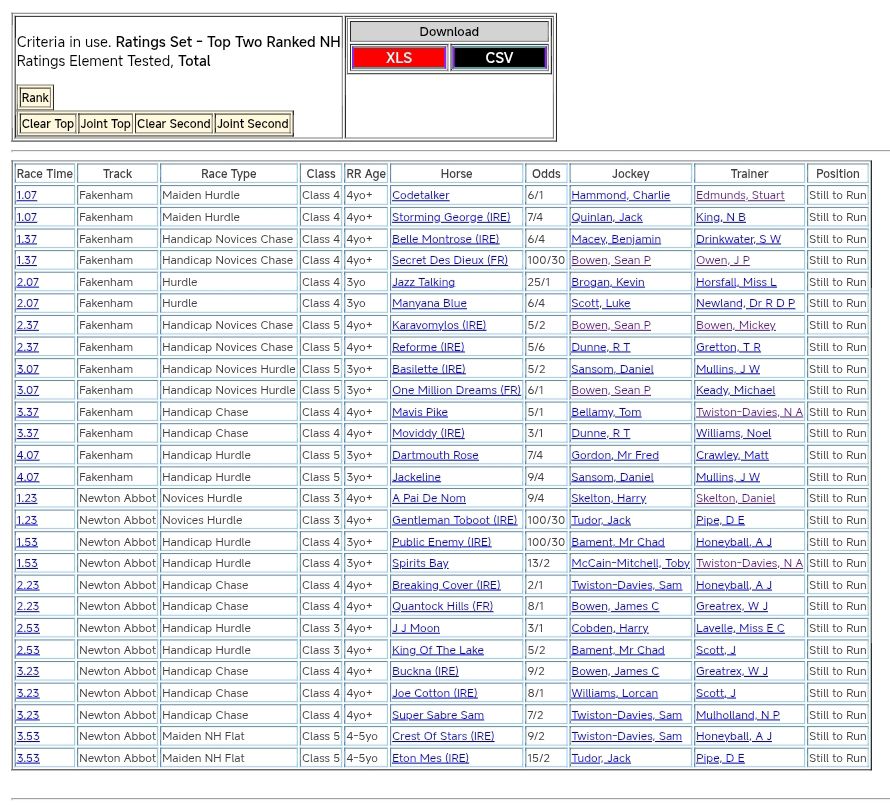Select horse King Of The Lake
This screenshot has width=890, height=806.
click(438, 651)
